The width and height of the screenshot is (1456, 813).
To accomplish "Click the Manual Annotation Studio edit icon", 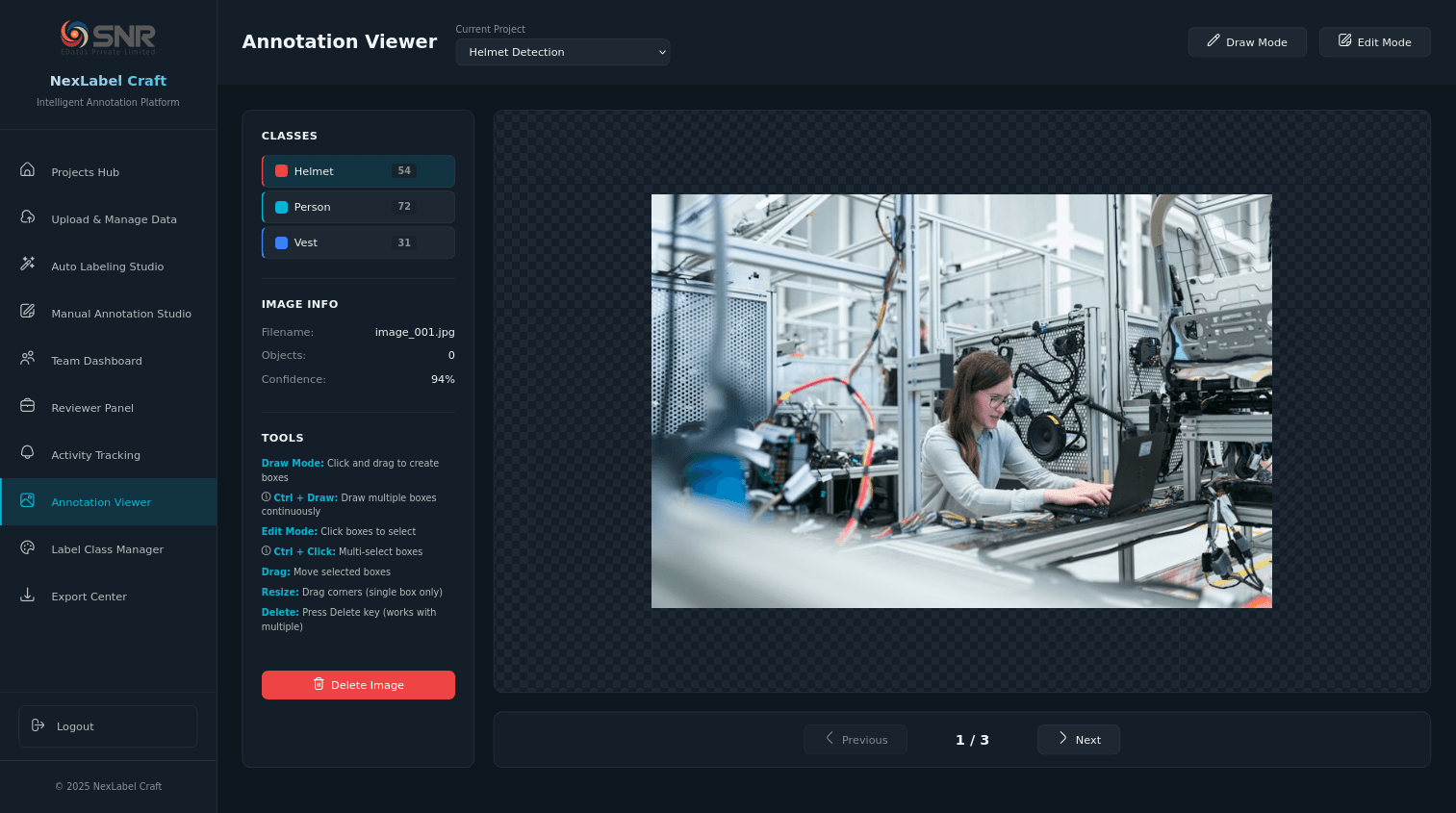I will [28, 312].
